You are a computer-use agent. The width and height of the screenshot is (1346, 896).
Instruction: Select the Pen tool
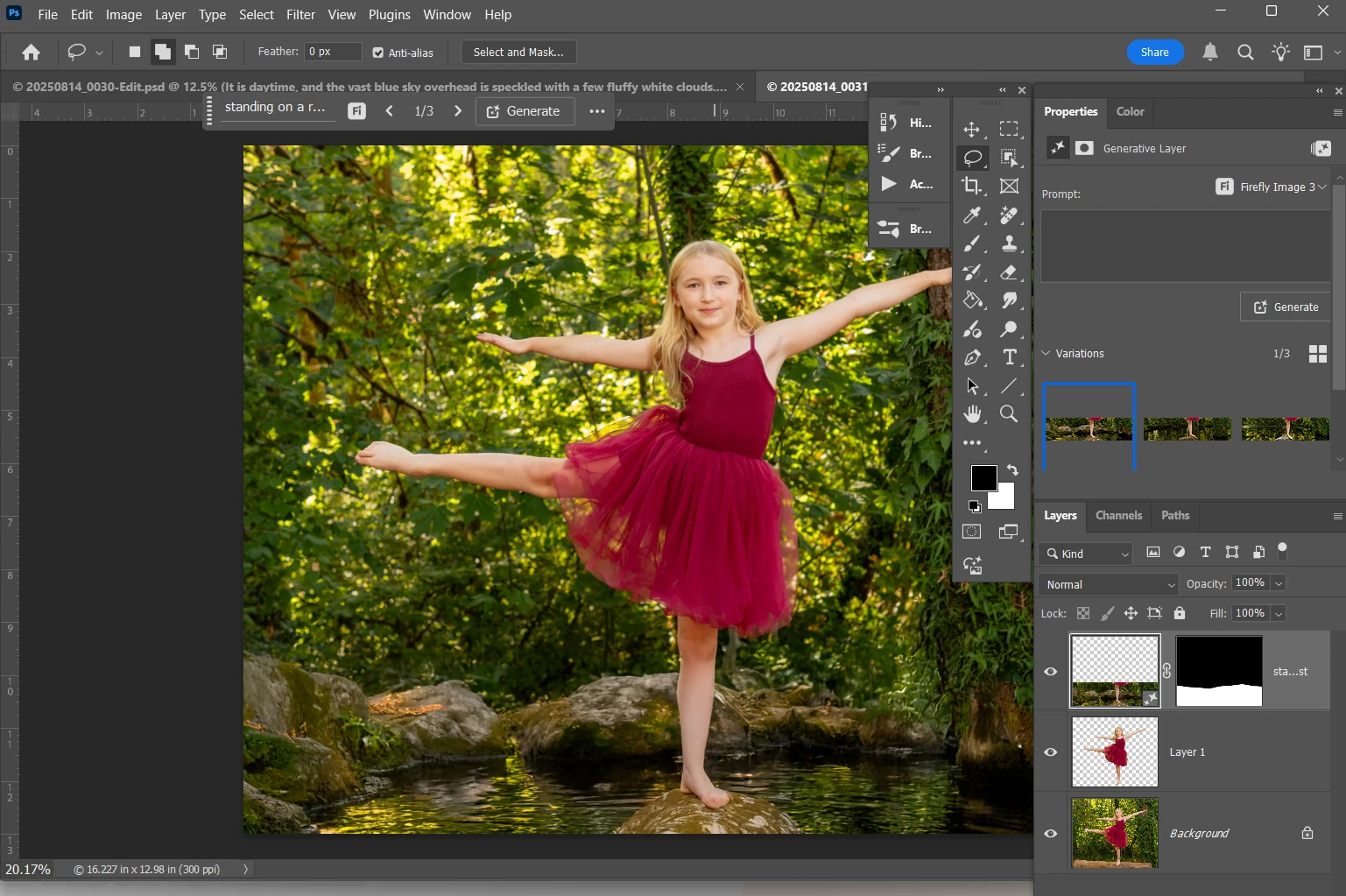[x=971, y=357]
